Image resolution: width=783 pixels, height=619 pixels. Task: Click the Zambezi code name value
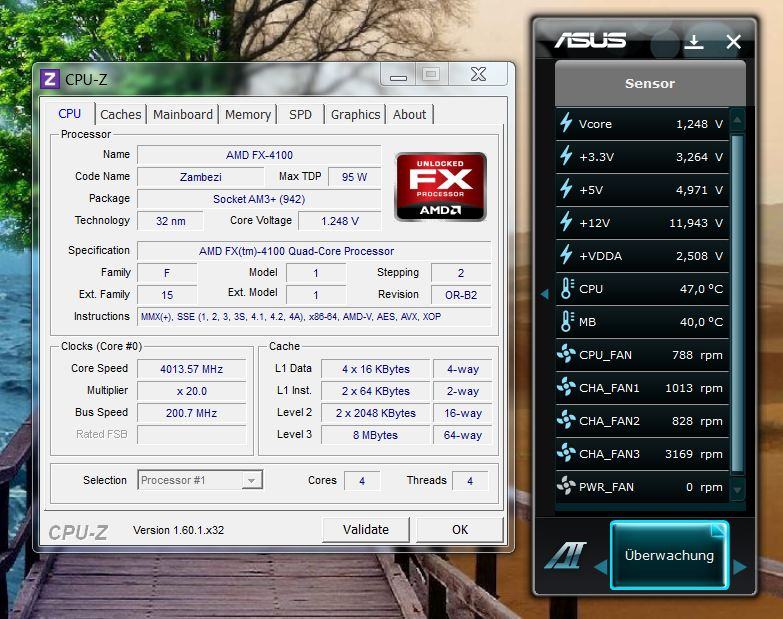(x=201, y=177)
